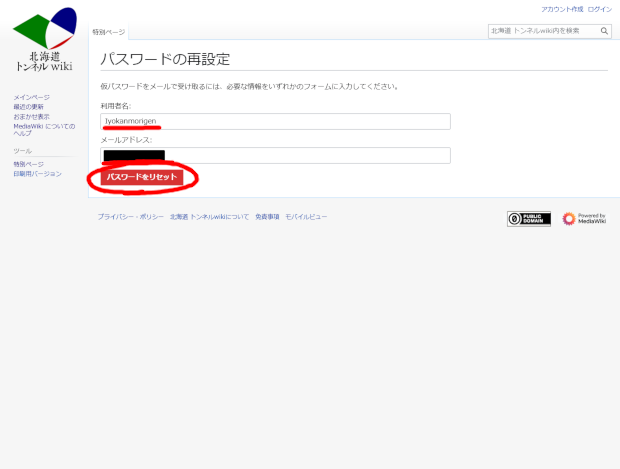Screen dimensions: 620x469
Task: Click the Hokkaido Tunnel wiki logo
Action: [44, 40]
